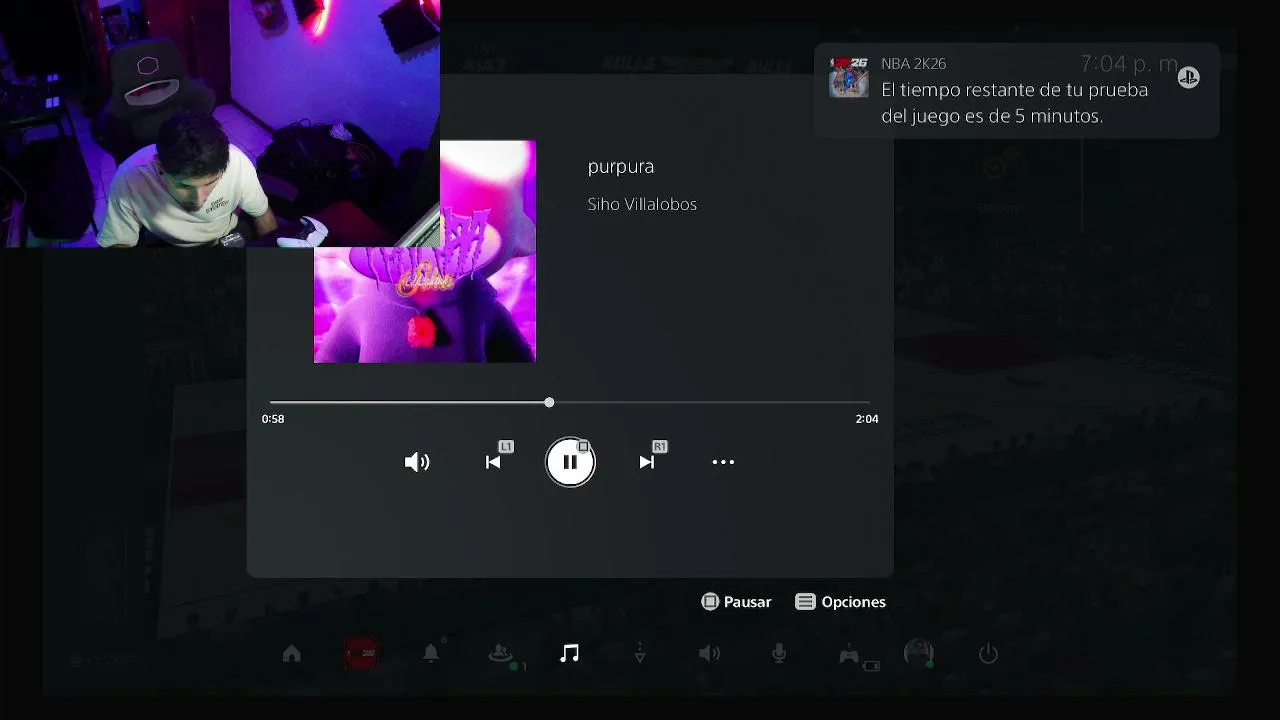This screenshot has width=1280, height=720.
Task: Toggle the microphone icon
Action: point(779,654)
